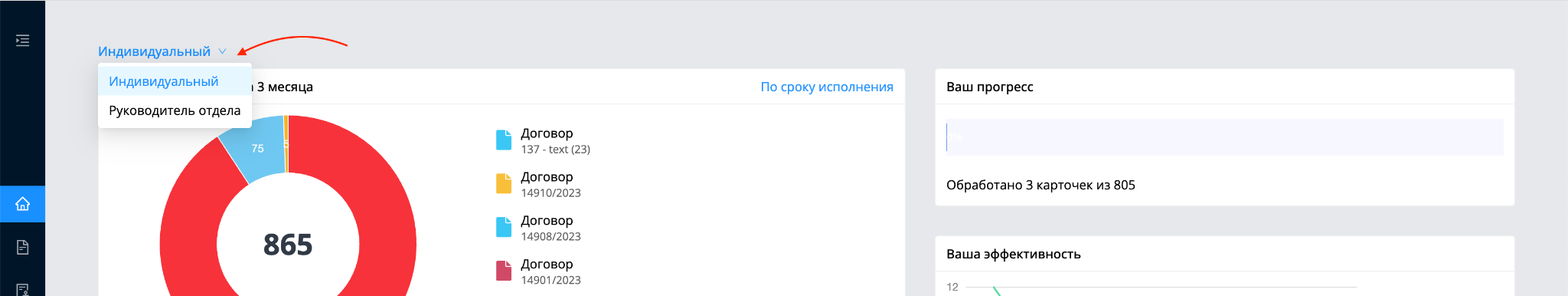This screenshot has width=1568, height=296.
Task: Click the crimson file icon for 14901/2023
Action: pyautogui.click(x=504, y=271)
